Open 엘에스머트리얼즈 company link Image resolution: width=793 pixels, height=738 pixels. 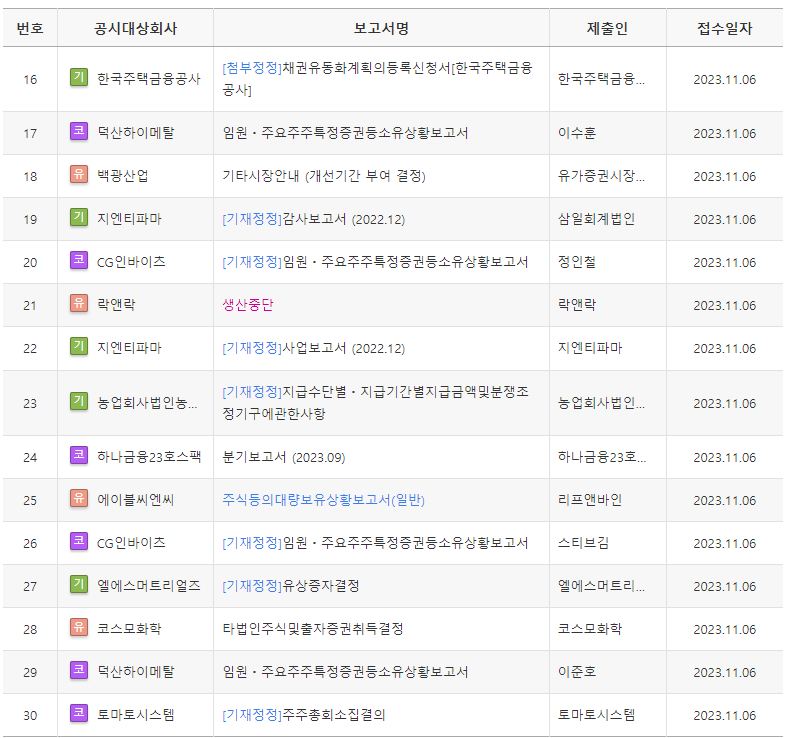click(149, 586)
